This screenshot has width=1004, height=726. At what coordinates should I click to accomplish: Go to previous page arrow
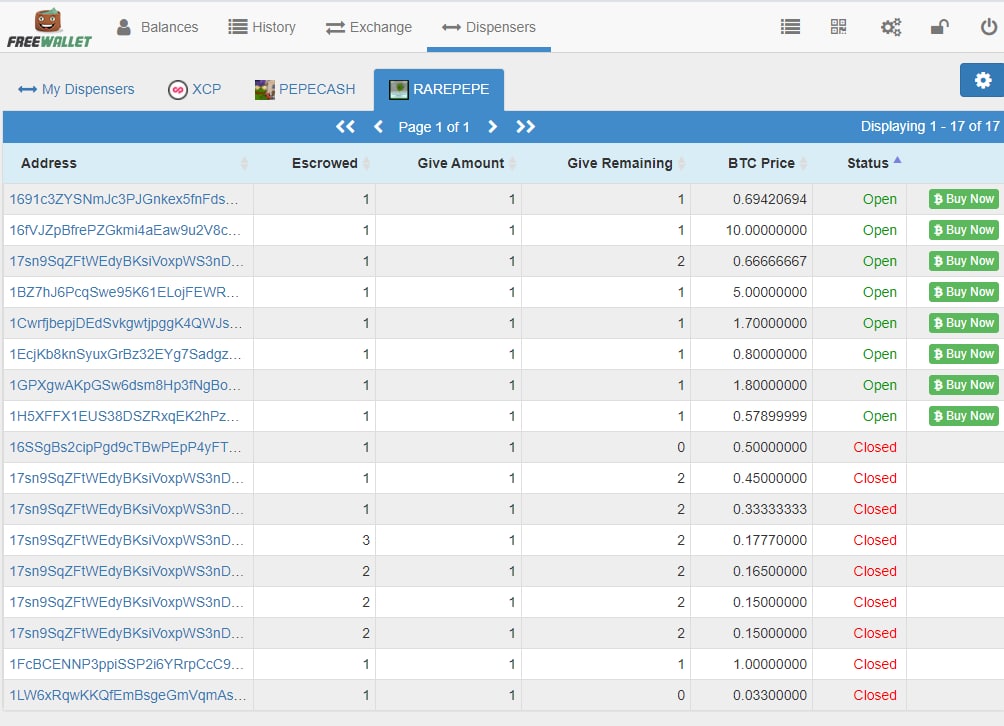pyautogui.click(x=378, y=127)
